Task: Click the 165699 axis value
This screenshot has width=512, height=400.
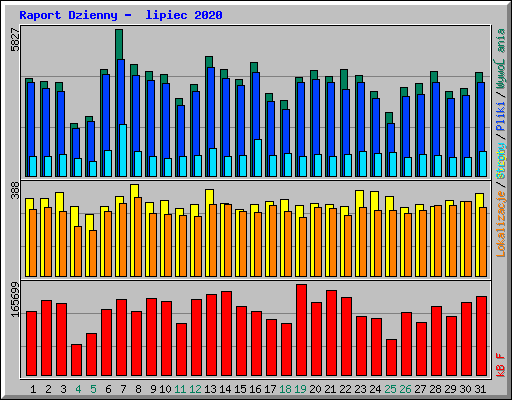Action: [x=15, y=299]
